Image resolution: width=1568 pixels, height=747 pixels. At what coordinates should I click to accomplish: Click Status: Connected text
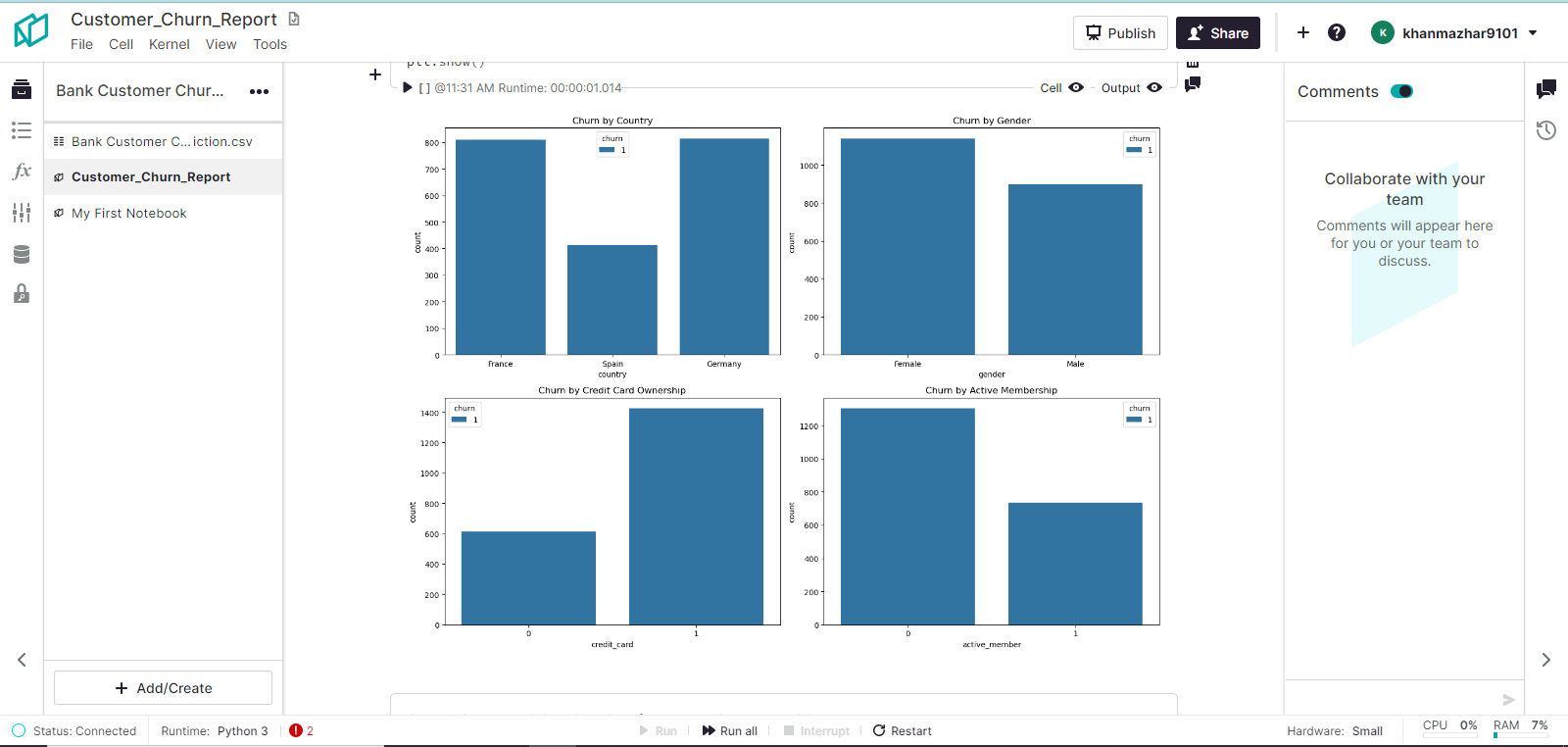coord(84,730)
